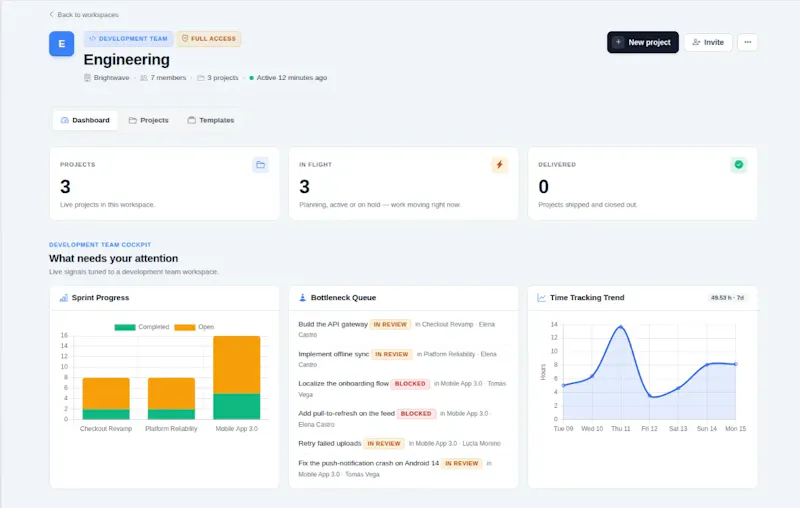Click the Checkout Revamp green bar segment

106,414
